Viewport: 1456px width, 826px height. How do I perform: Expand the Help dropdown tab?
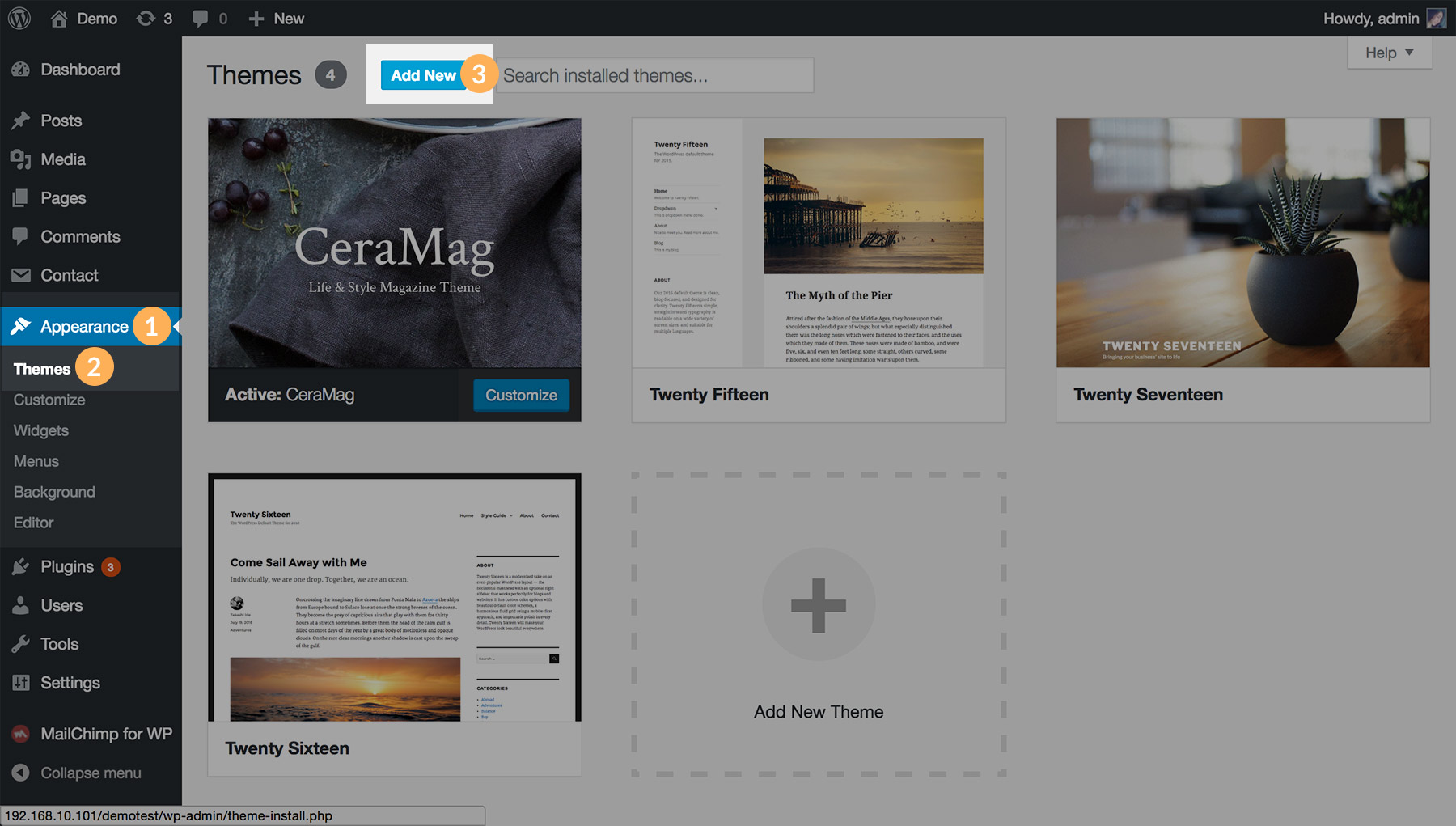click(x=1389, y=53)
